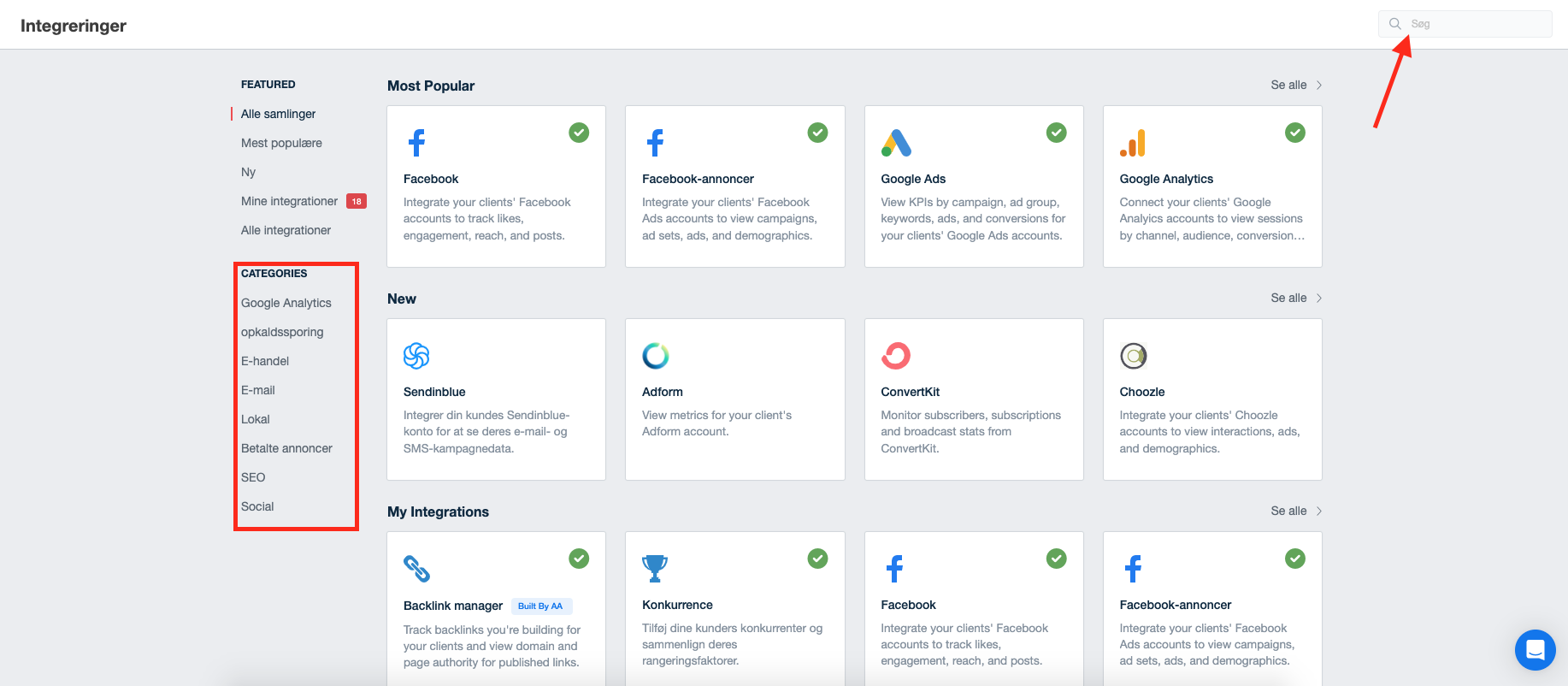The width and height of the screenshot is (1568, 686).
Task: Click Se alle link for New
Action: [1288, 298]
